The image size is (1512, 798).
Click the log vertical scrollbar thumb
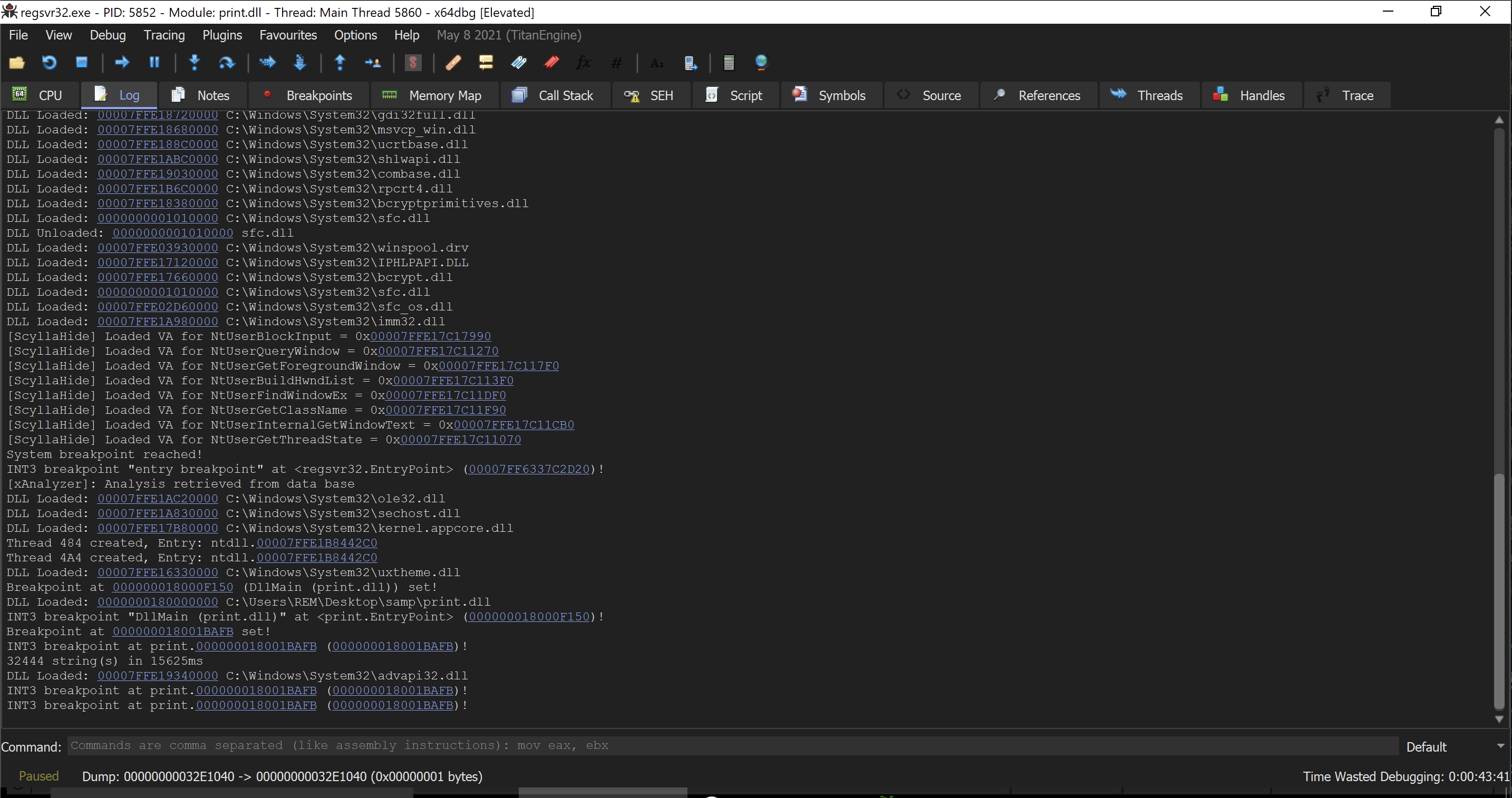1499,591
